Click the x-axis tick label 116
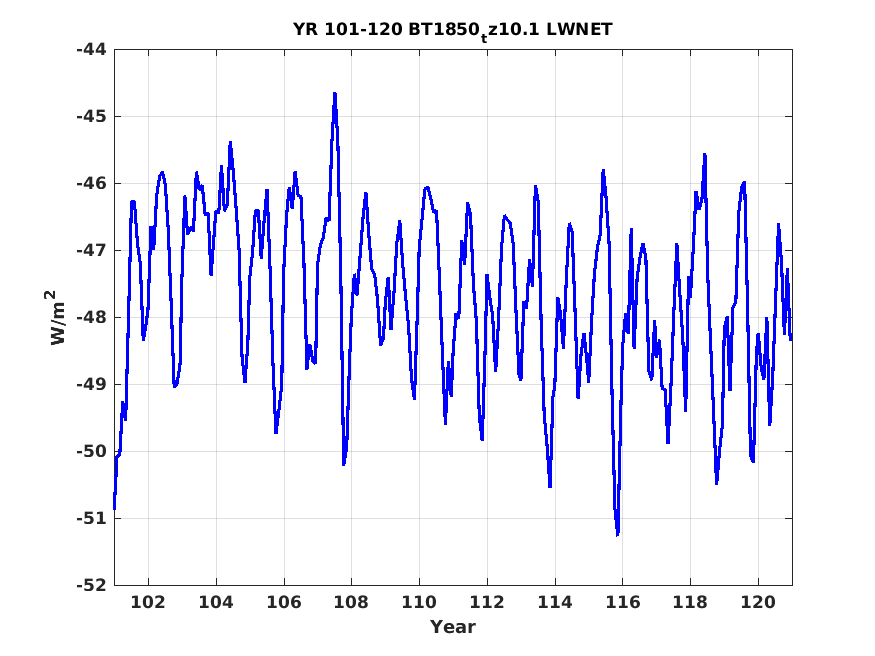 click(x=623, y=602)
